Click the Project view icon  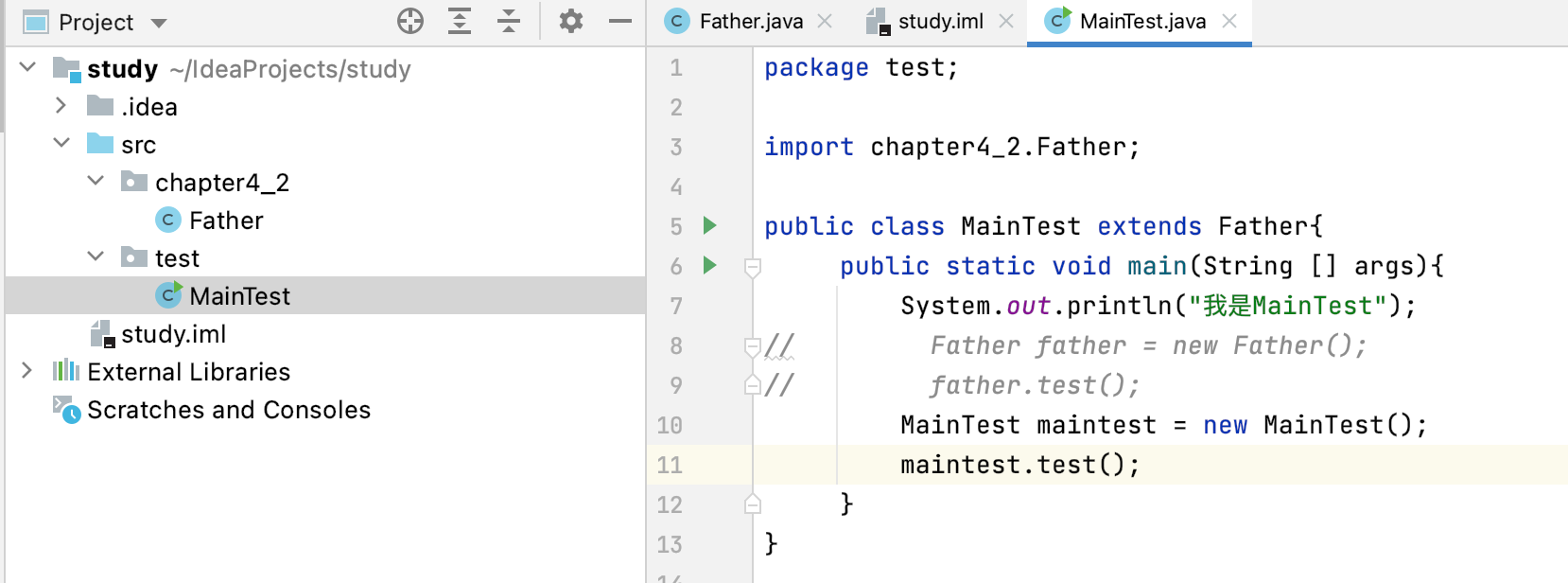click(36, 22)
